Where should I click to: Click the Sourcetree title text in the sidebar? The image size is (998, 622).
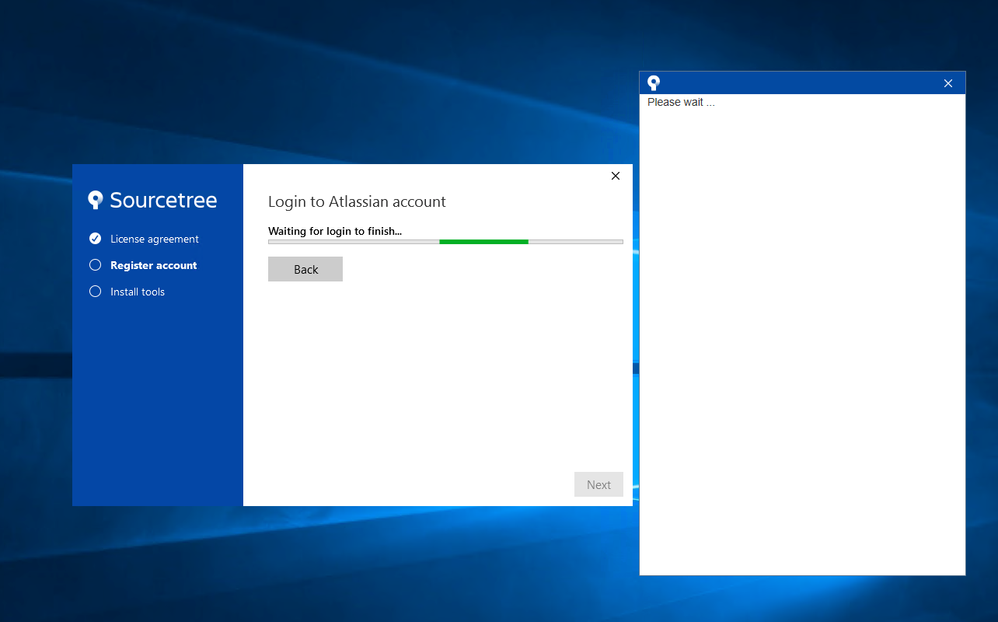click(x=163, y=200)
